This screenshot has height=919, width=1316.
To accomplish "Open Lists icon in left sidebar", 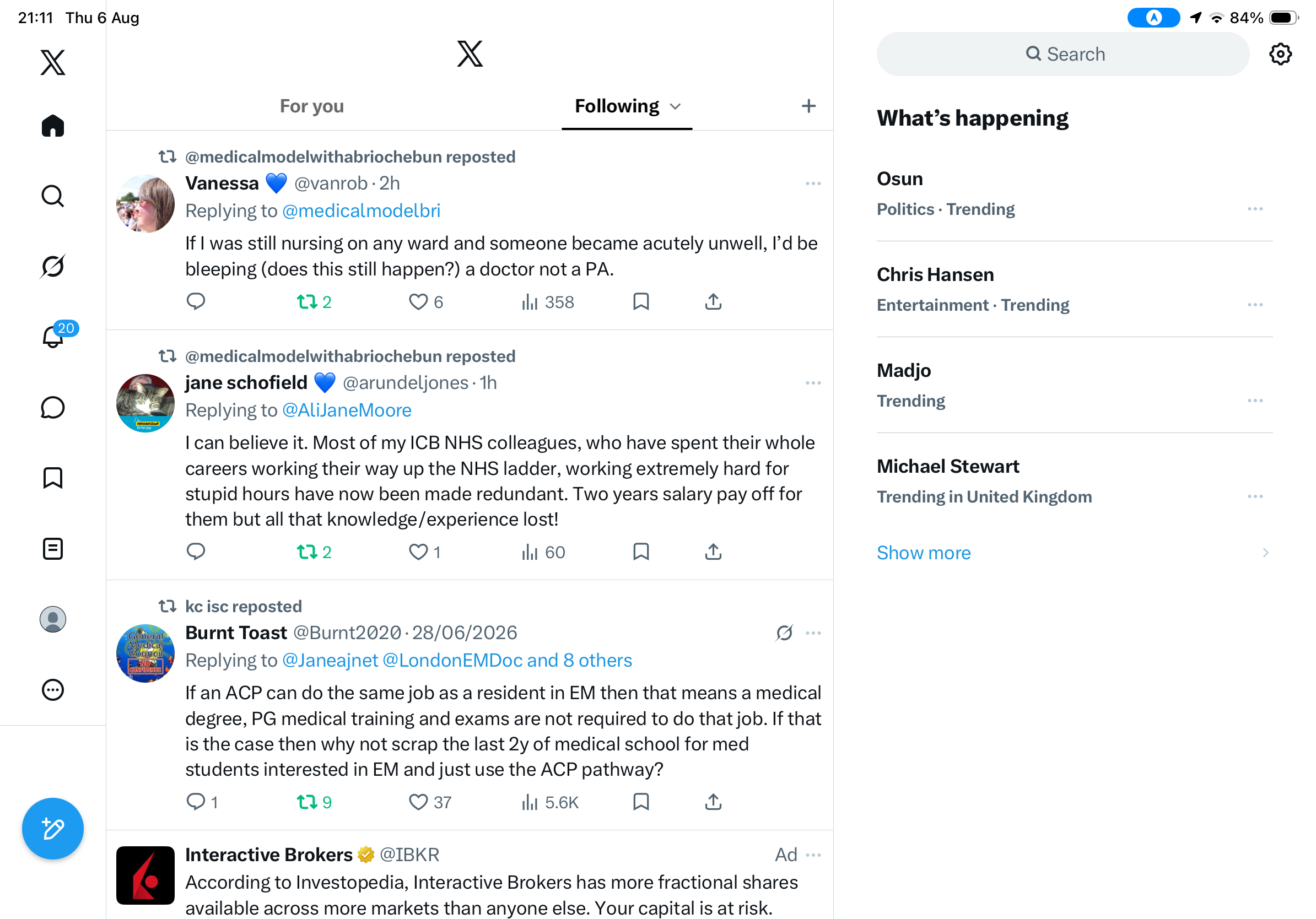I will (x=53, y=548).
